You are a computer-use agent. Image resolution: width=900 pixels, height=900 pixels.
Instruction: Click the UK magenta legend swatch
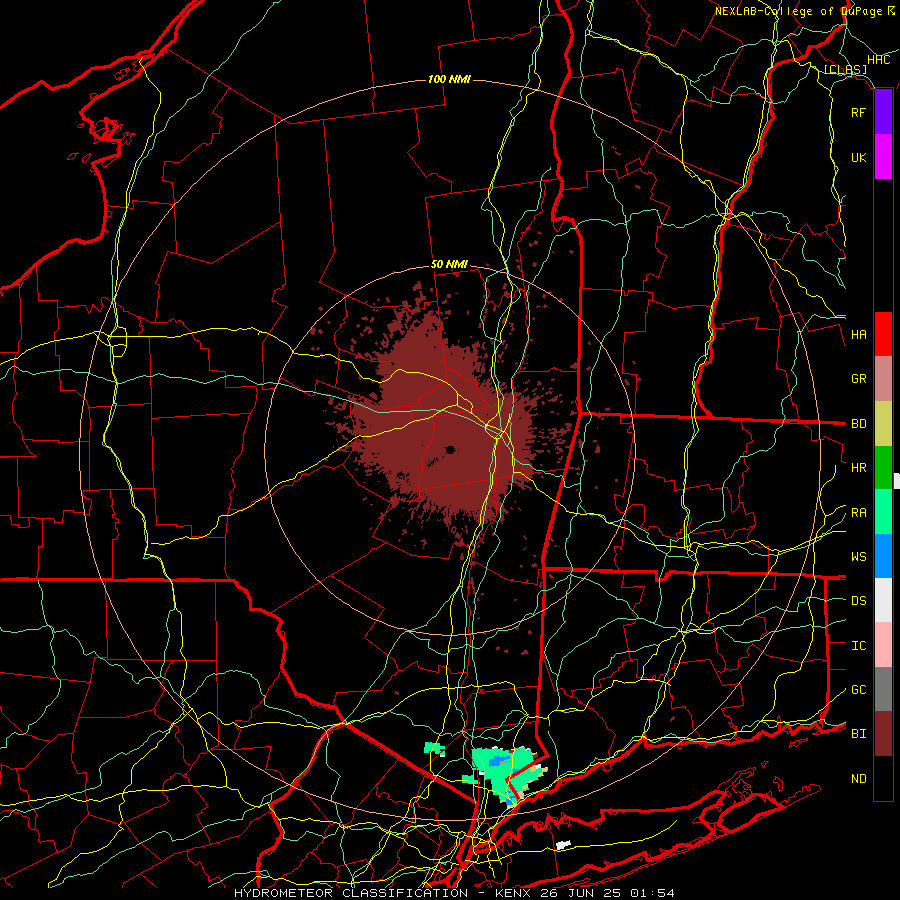(x=883, y=157)
